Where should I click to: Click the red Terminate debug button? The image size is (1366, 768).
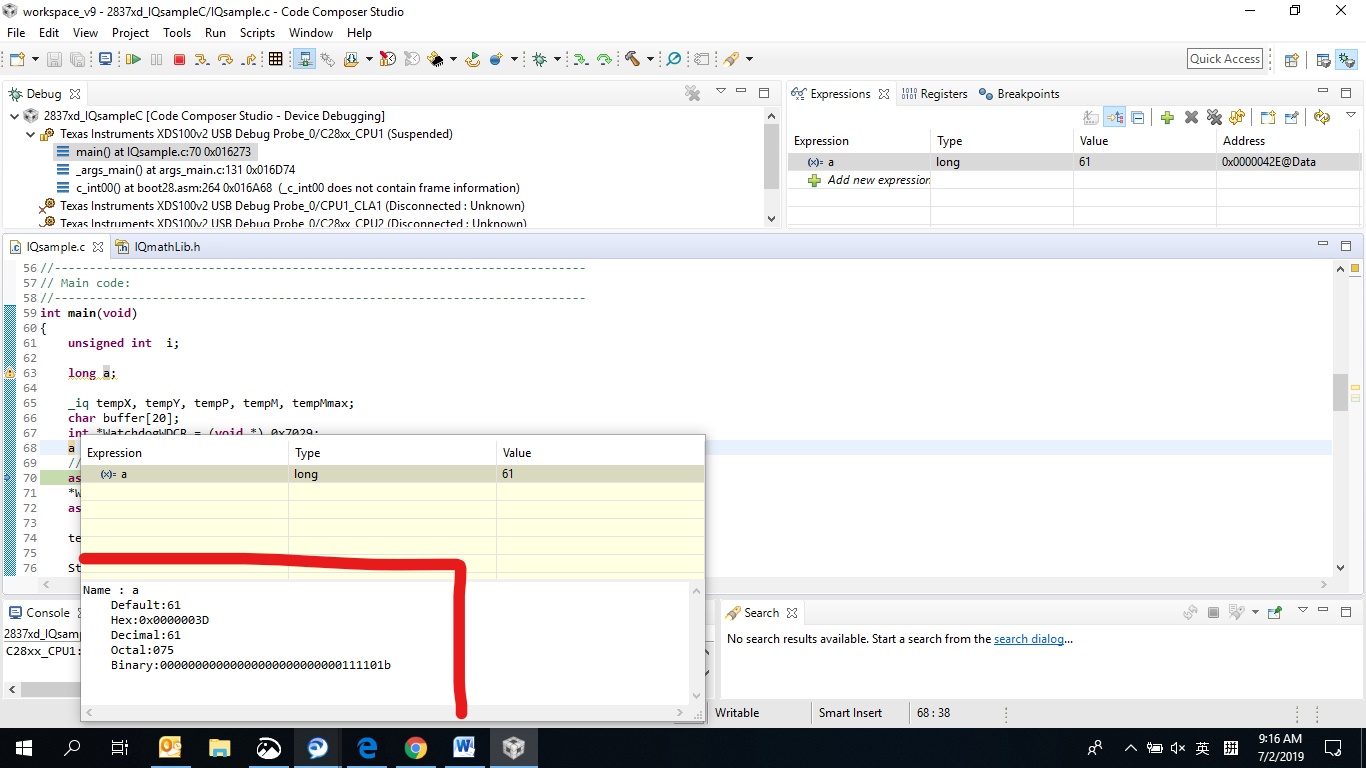point(180,60)
